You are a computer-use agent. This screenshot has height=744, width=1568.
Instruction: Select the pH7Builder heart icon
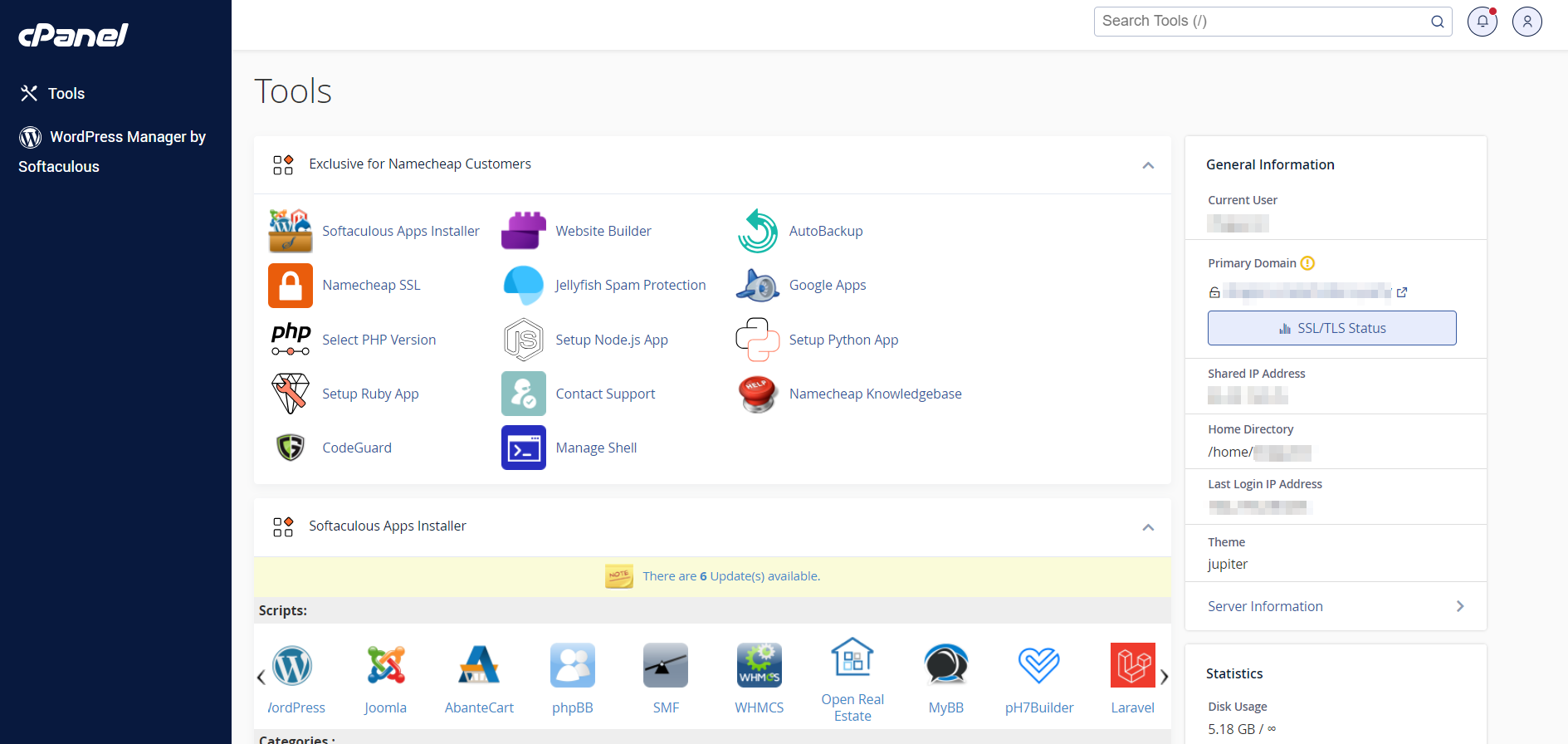click(1039, 665)
